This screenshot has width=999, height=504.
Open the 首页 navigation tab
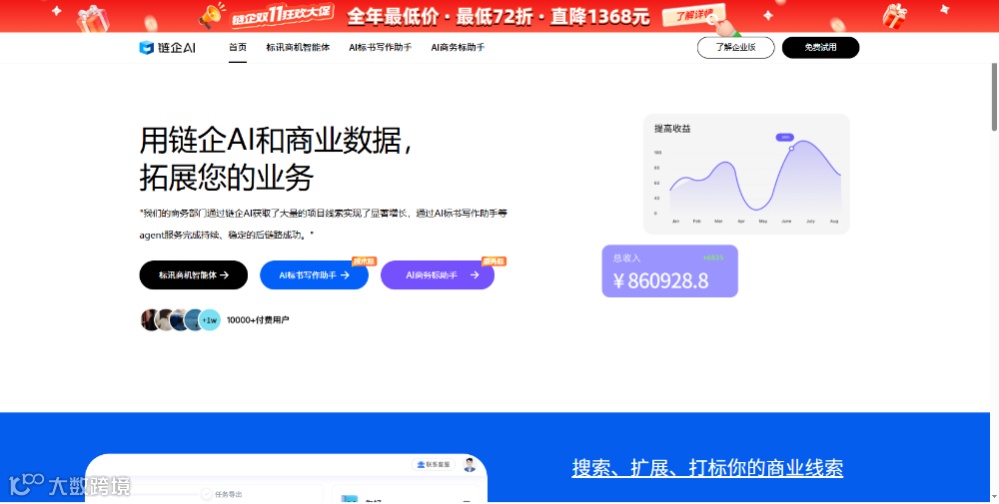click(x=238, y=47)
